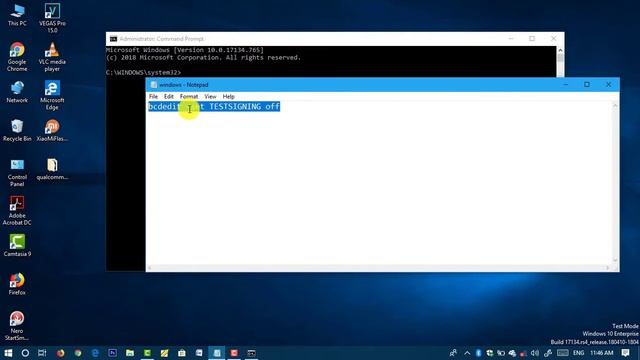The width and height of the screenshot is (640, 360).
Task: Open the Windows Start menu
Action: coord(8,353)
